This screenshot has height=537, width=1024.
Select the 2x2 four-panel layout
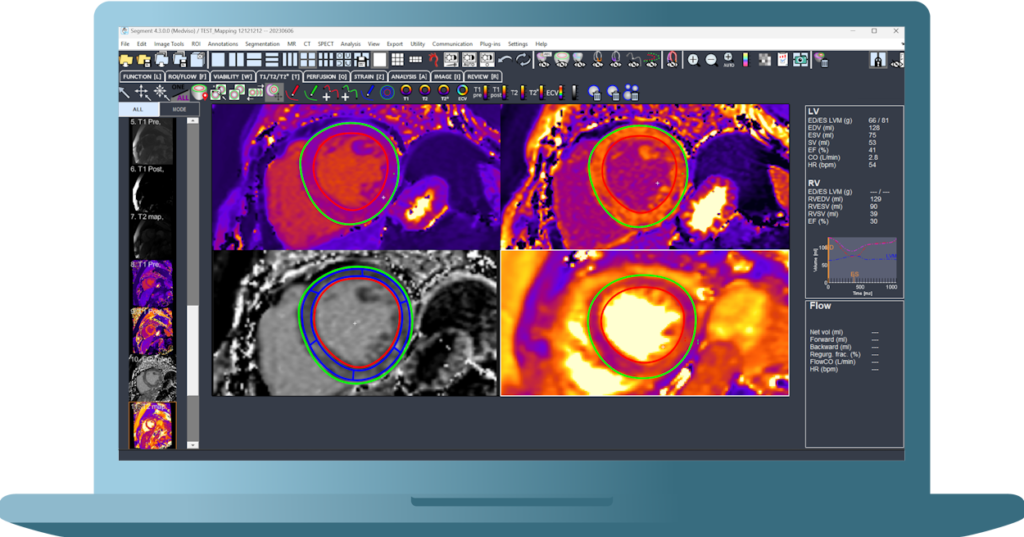308,60
